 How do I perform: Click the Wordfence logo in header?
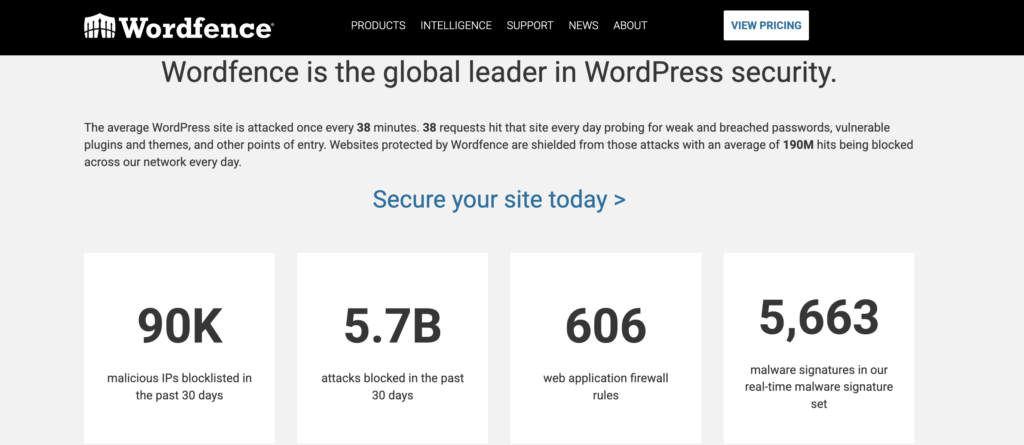pos(179,26)
